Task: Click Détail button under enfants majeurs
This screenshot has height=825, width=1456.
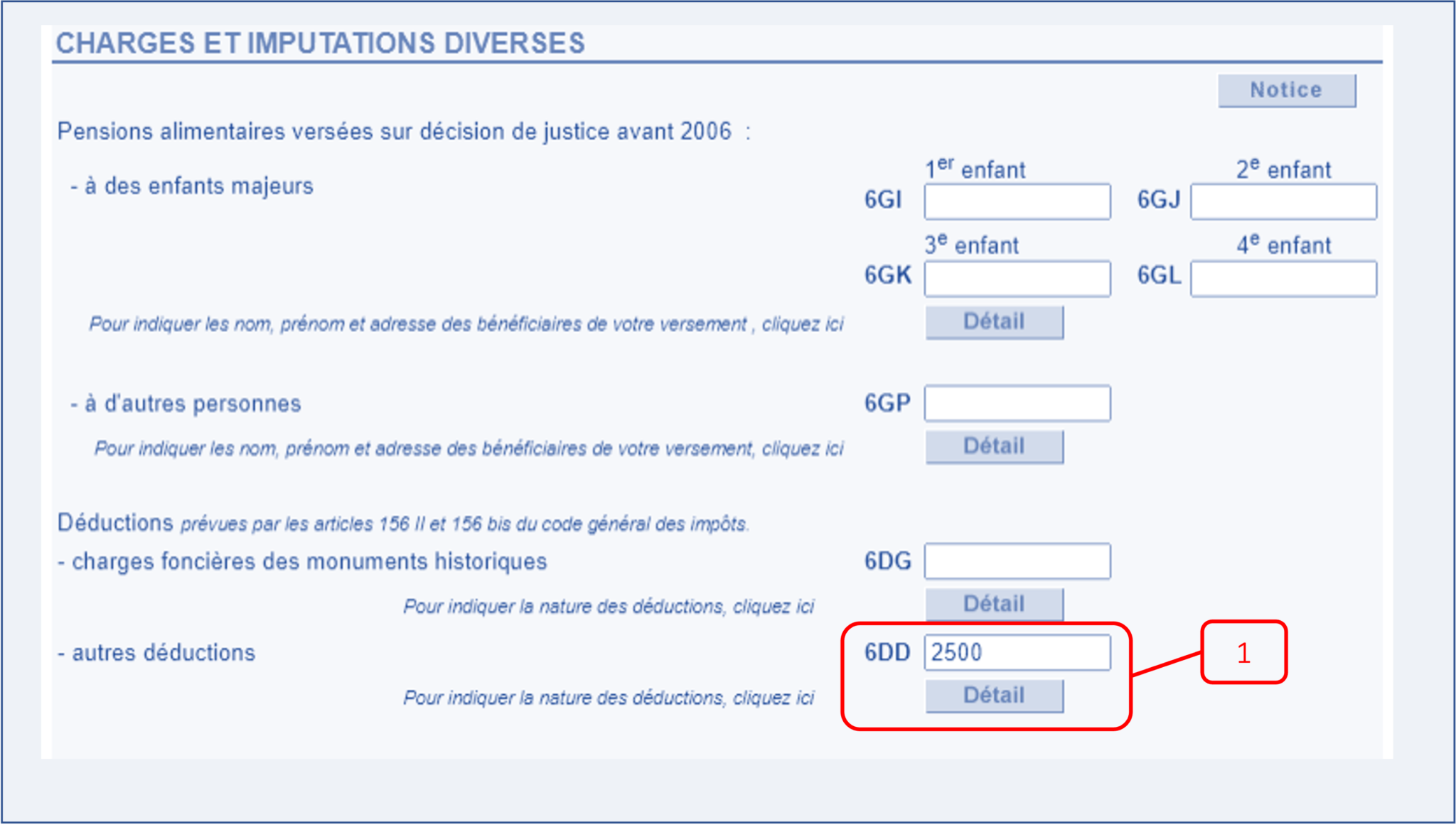Action: (x=994, y=322)
